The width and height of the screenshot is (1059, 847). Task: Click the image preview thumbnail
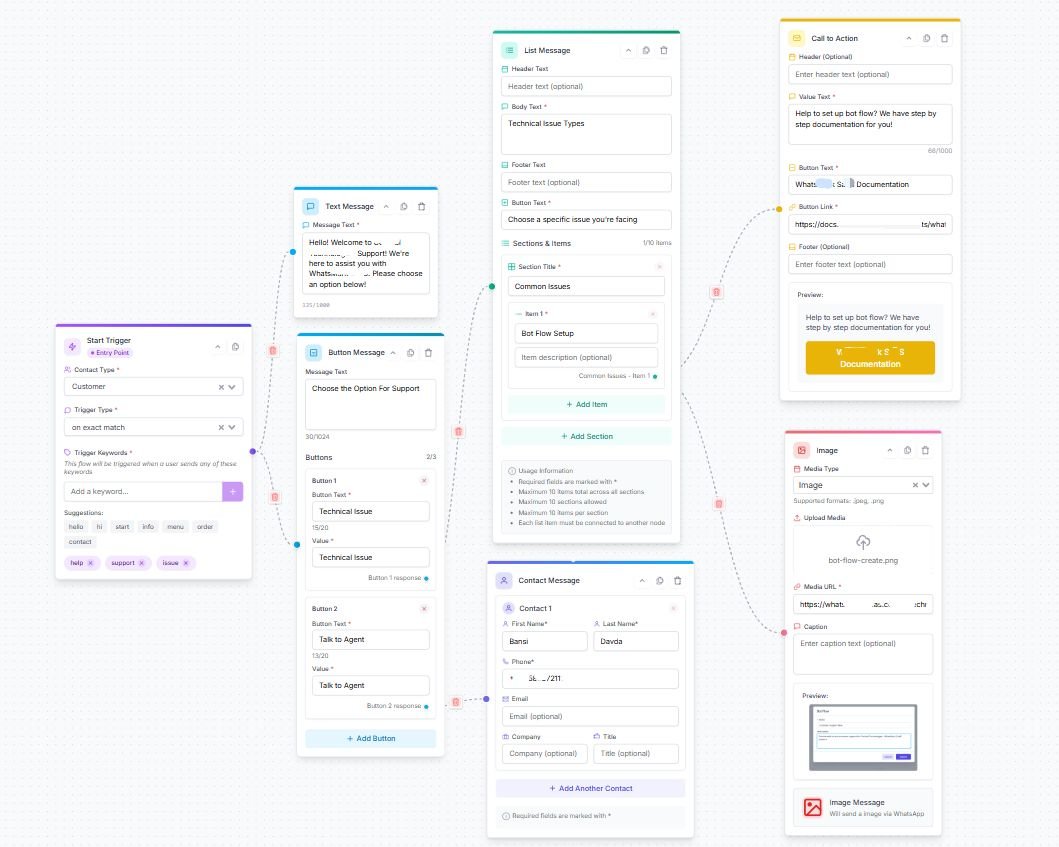pos(862,738)
